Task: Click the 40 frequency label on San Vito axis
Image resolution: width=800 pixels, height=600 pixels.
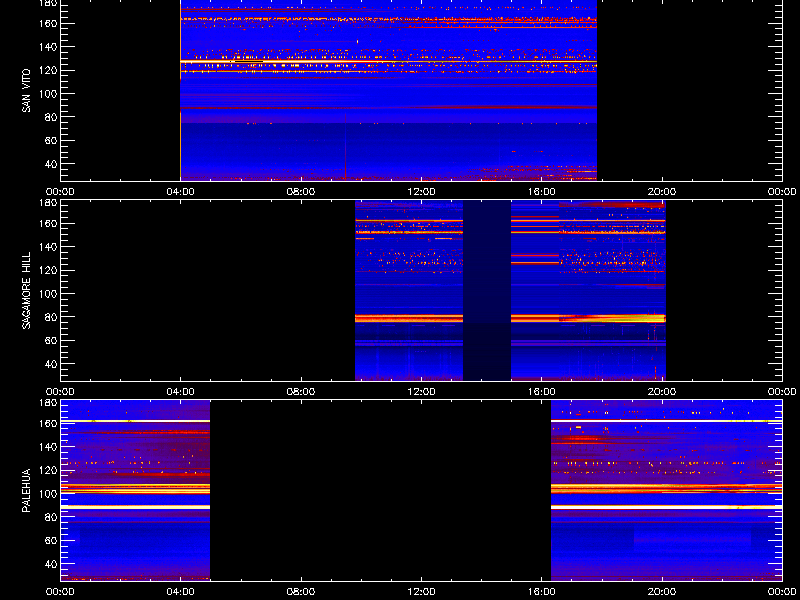Action: (x=50, y=164)
